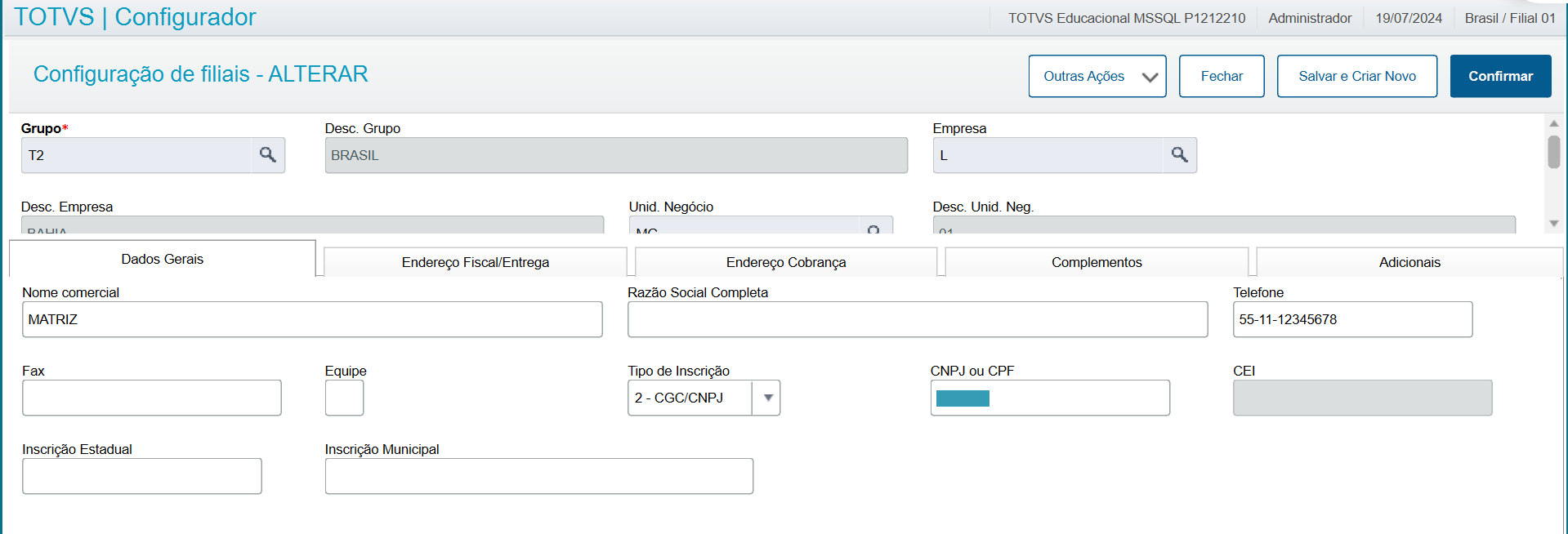Open the Adicionais tab
Screen dimensions: 1568x534
click(1409, 262)
